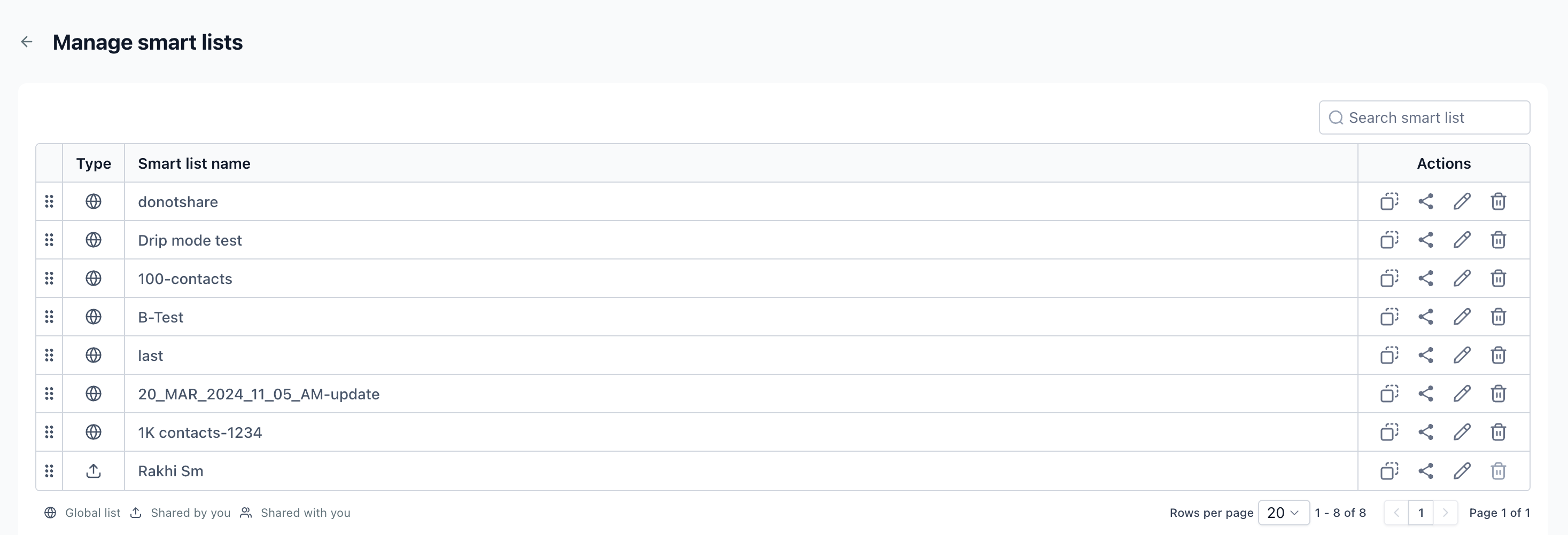Share the 20_MAR_2024_11_05_AM-update list

tap(1425, 394)
